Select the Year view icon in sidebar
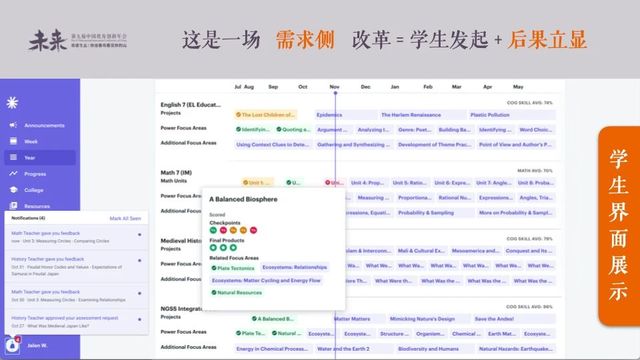640x360 pixels. (13, 157)
